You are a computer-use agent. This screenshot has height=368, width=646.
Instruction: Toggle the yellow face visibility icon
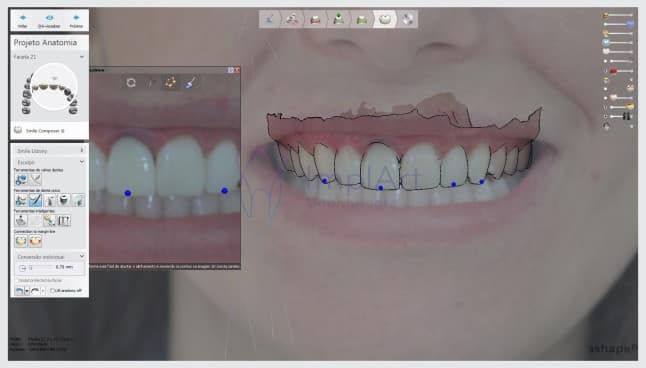click(x=606, y=80)
